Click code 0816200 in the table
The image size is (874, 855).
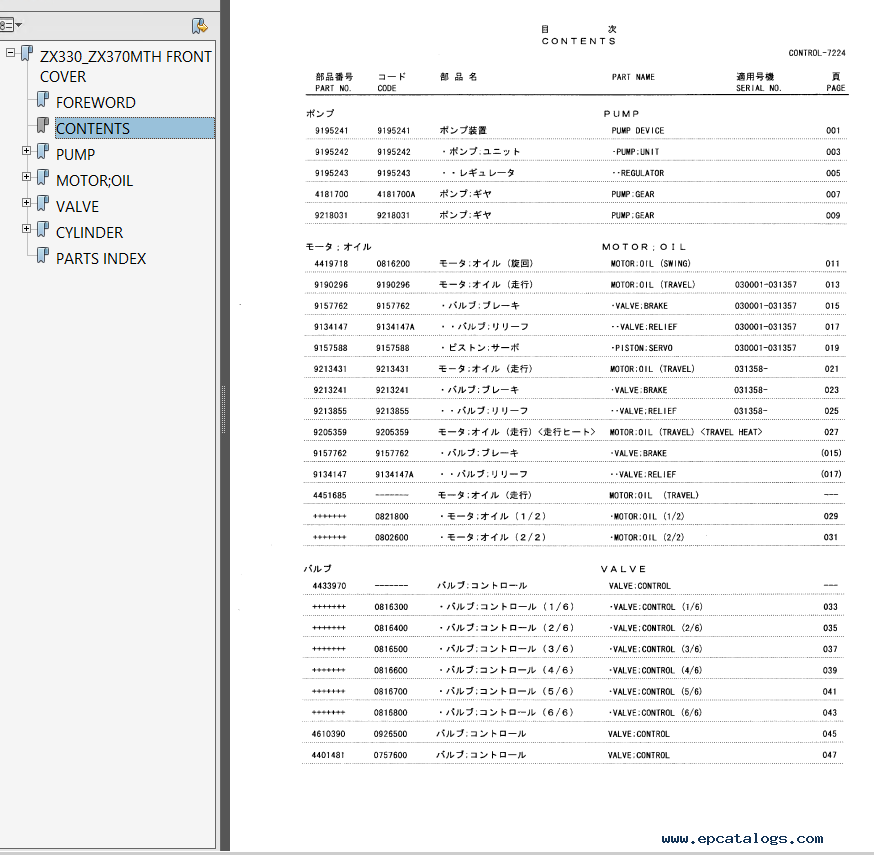point(393,264)
